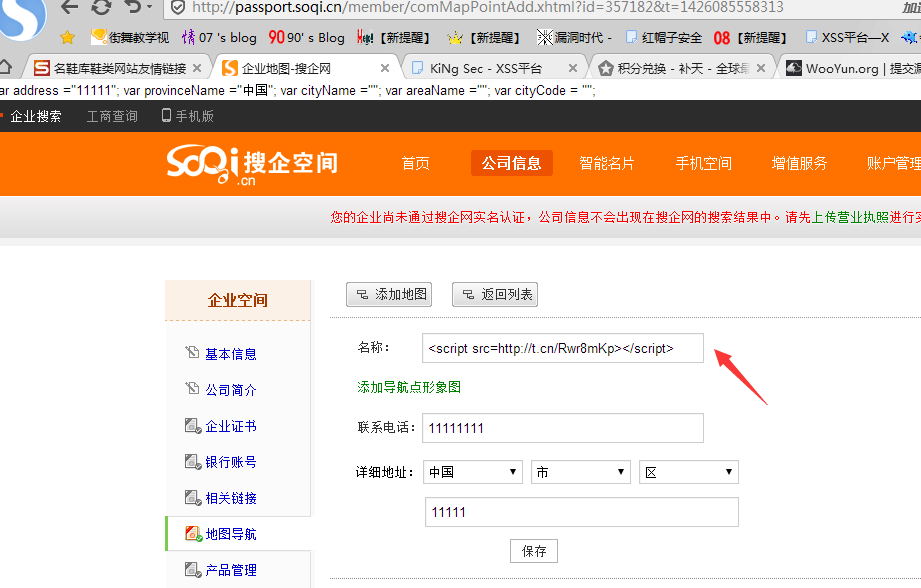Click the soqi 搜企空间 logo

(x=252, y=164)
